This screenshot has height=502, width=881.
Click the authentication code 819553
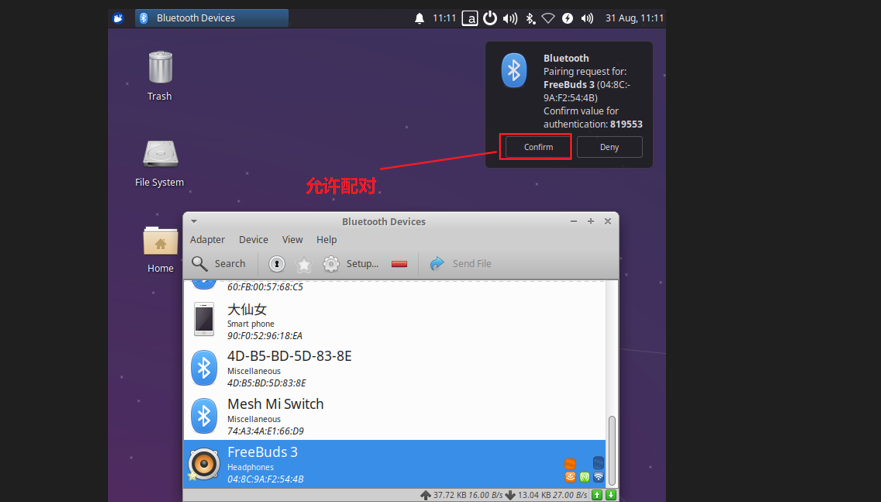(x=626, y=124)
